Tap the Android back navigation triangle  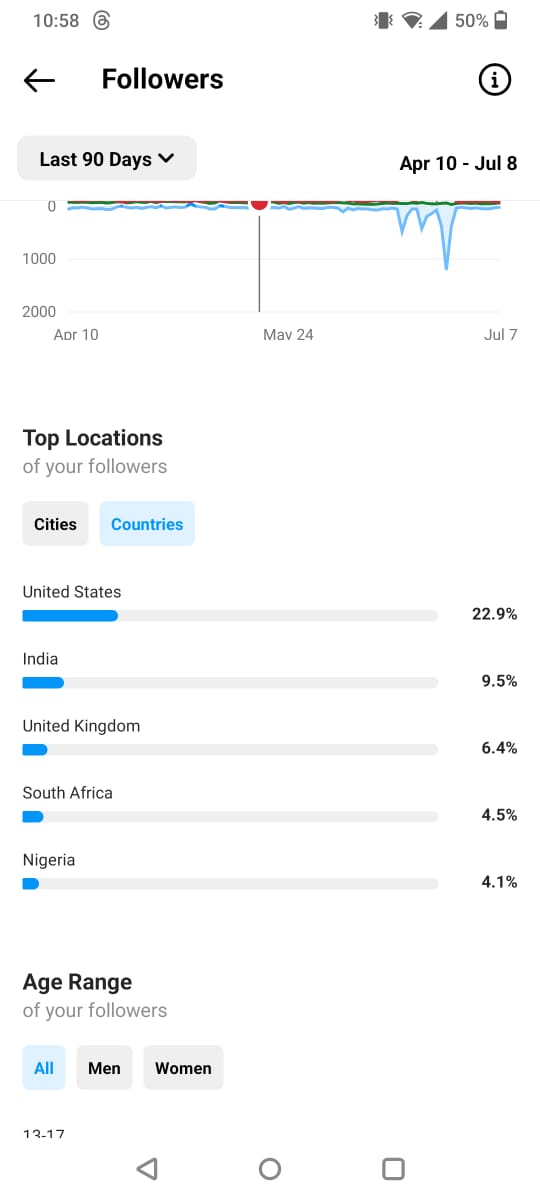(147, 1168)
